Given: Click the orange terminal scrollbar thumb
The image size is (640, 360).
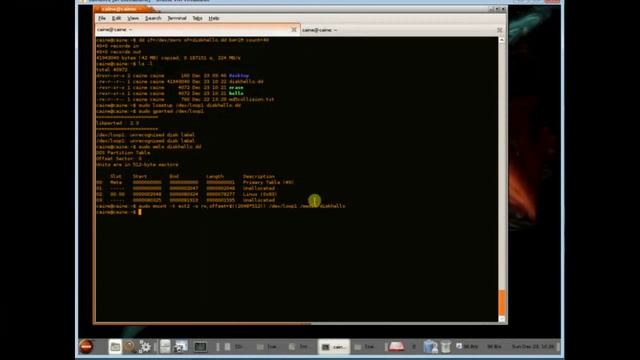Looking at the screenshot, I should [502, 302].
